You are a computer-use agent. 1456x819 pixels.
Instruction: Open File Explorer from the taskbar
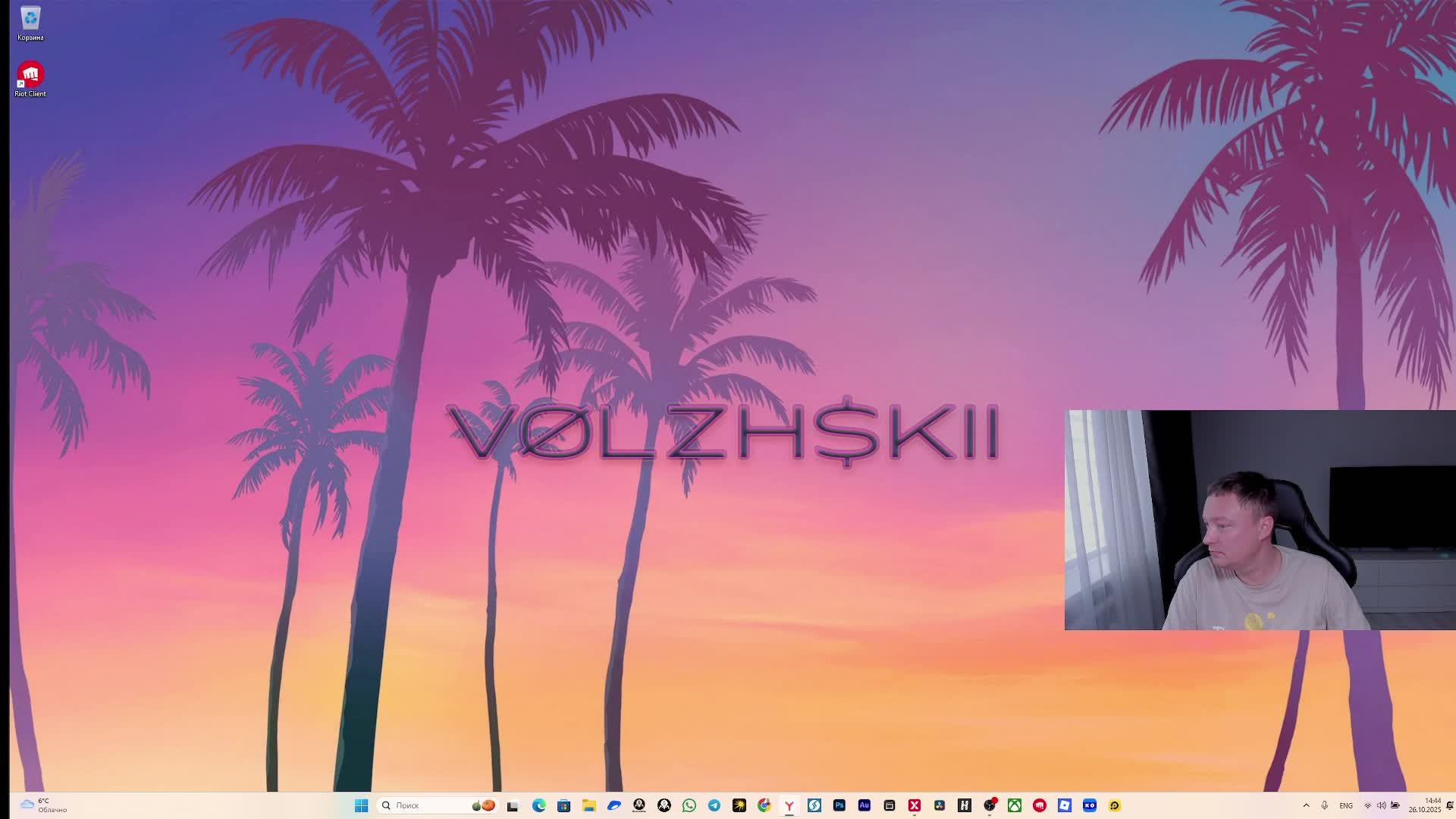(589, 805)
